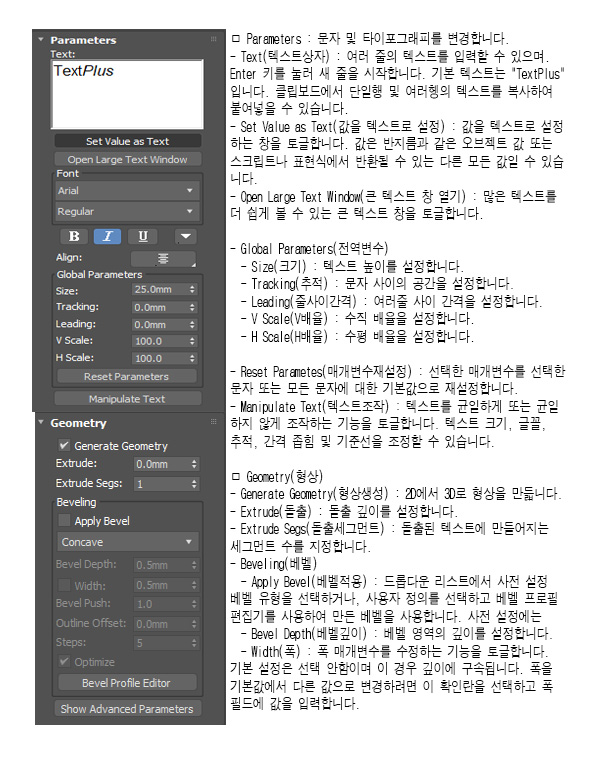The image size is (595, 765).
Task: Click the Manipulate Text button
Action: (x=127, y=399)
